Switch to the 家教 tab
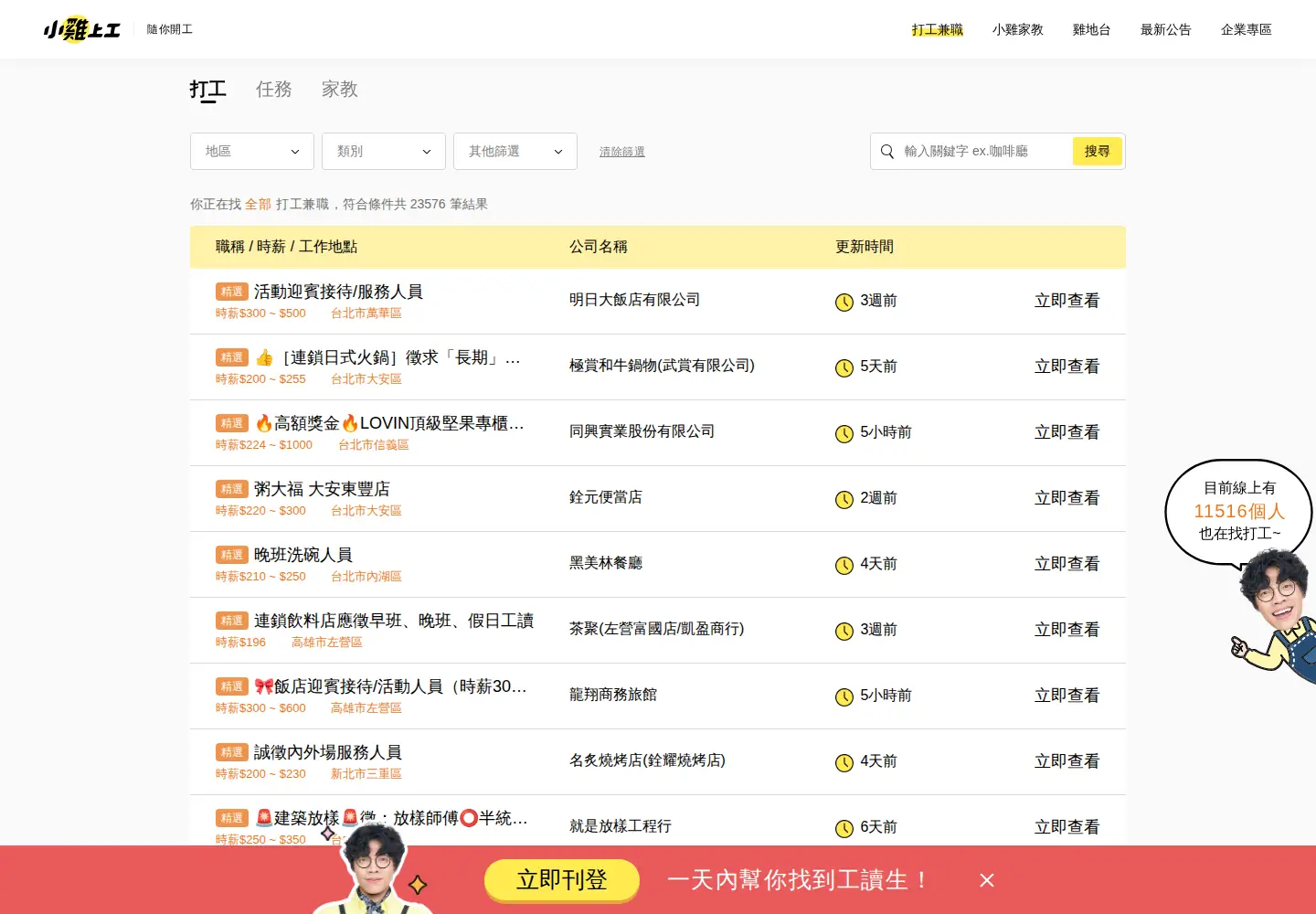This screenshot has width=1316, height=914. (340, 90)
